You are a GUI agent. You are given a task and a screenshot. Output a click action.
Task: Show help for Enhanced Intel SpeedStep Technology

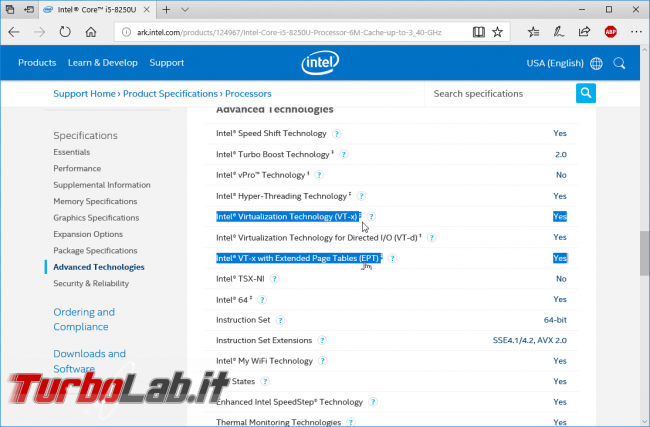point(373,402)
